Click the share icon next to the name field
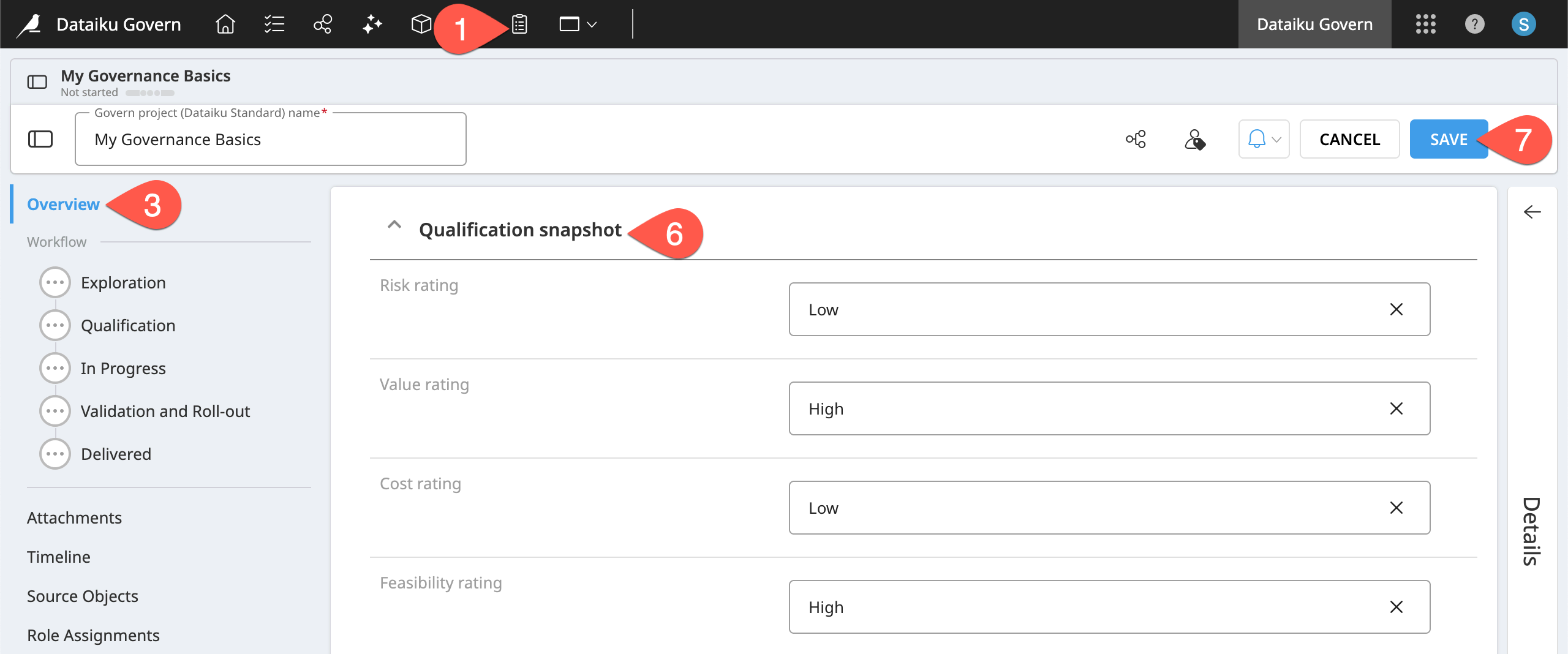 (1136, 139)
